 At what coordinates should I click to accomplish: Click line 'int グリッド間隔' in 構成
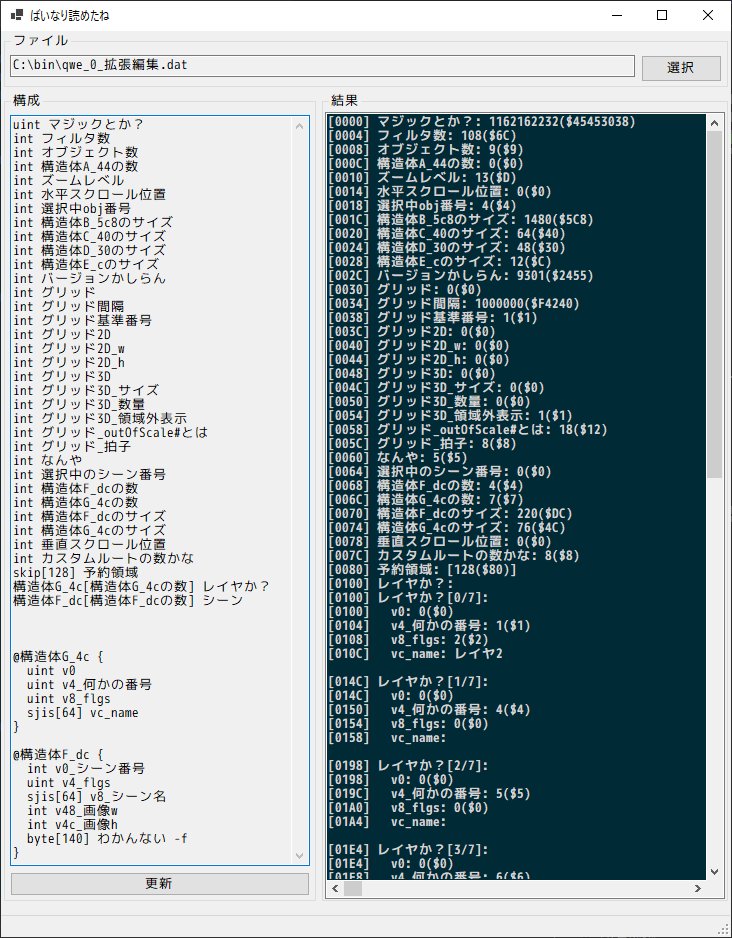coord(68,306)
